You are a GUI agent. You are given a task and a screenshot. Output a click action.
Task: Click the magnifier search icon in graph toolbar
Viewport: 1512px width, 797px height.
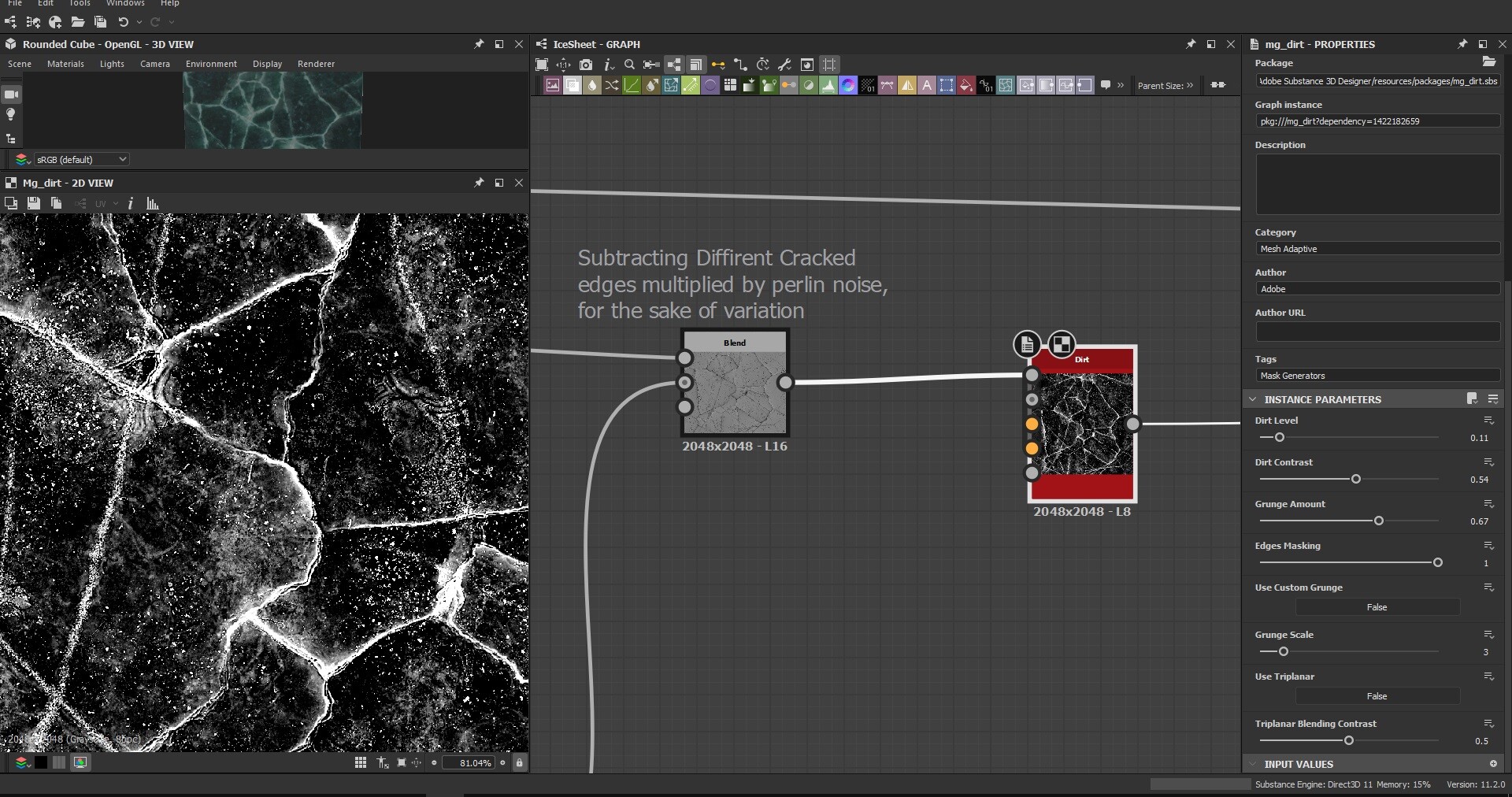[x=629, y=65]
